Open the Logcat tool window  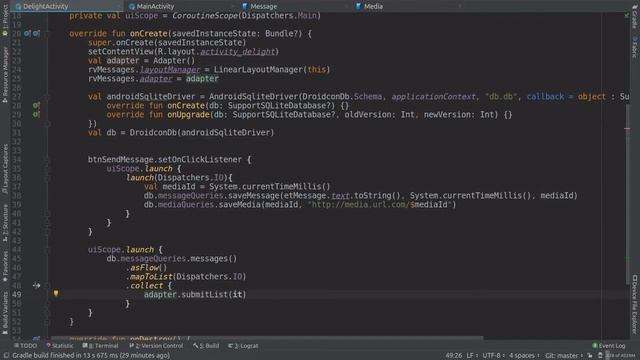[243, 346]
